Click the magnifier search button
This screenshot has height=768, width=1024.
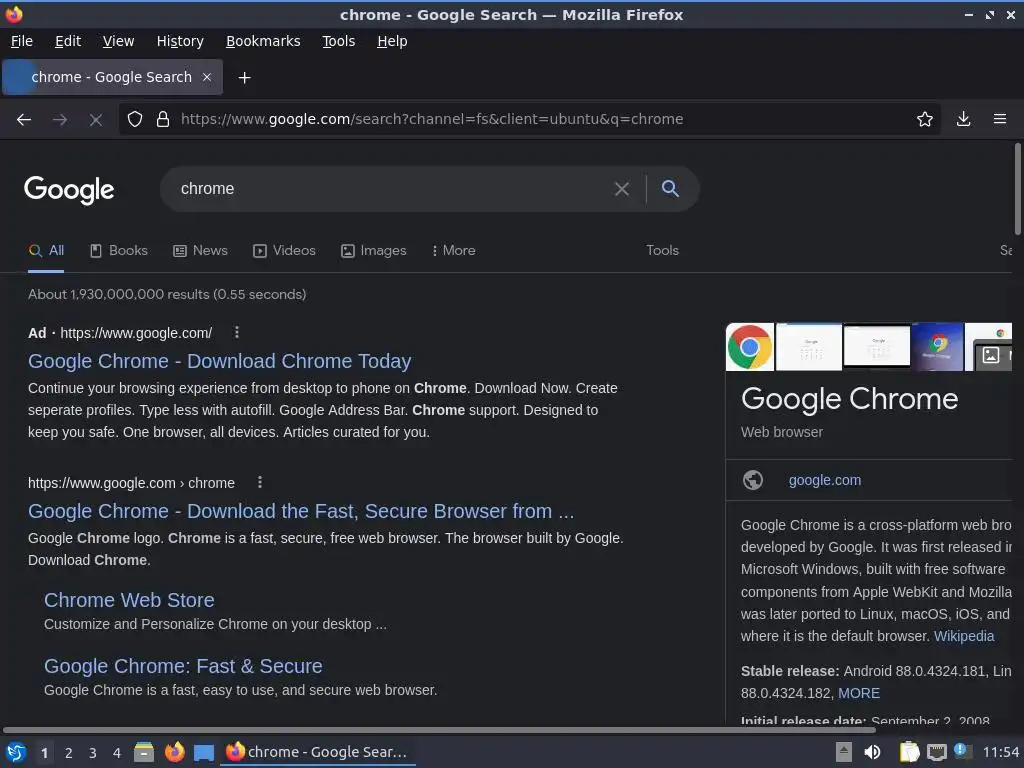[x=670, y=189]
